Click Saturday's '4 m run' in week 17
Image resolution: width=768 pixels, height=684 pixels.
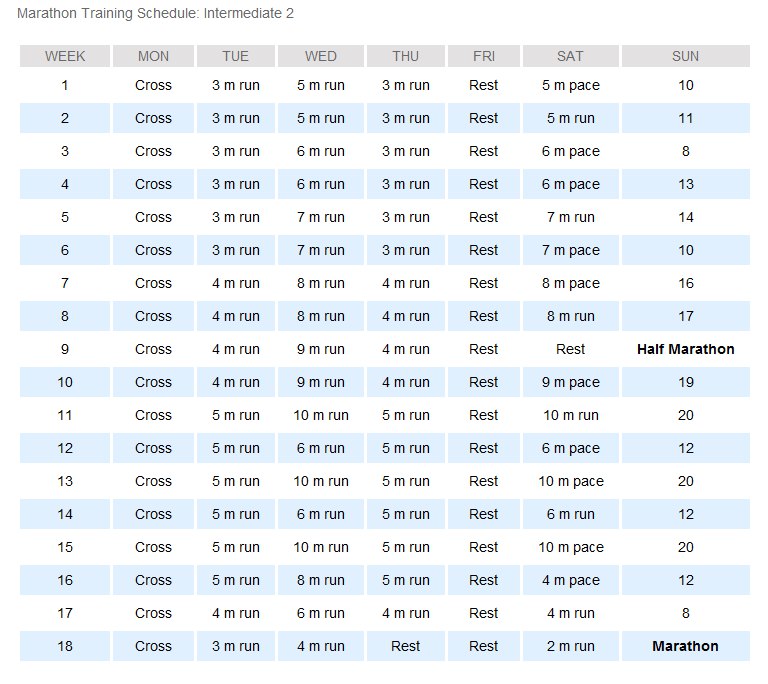coord(571,613)
